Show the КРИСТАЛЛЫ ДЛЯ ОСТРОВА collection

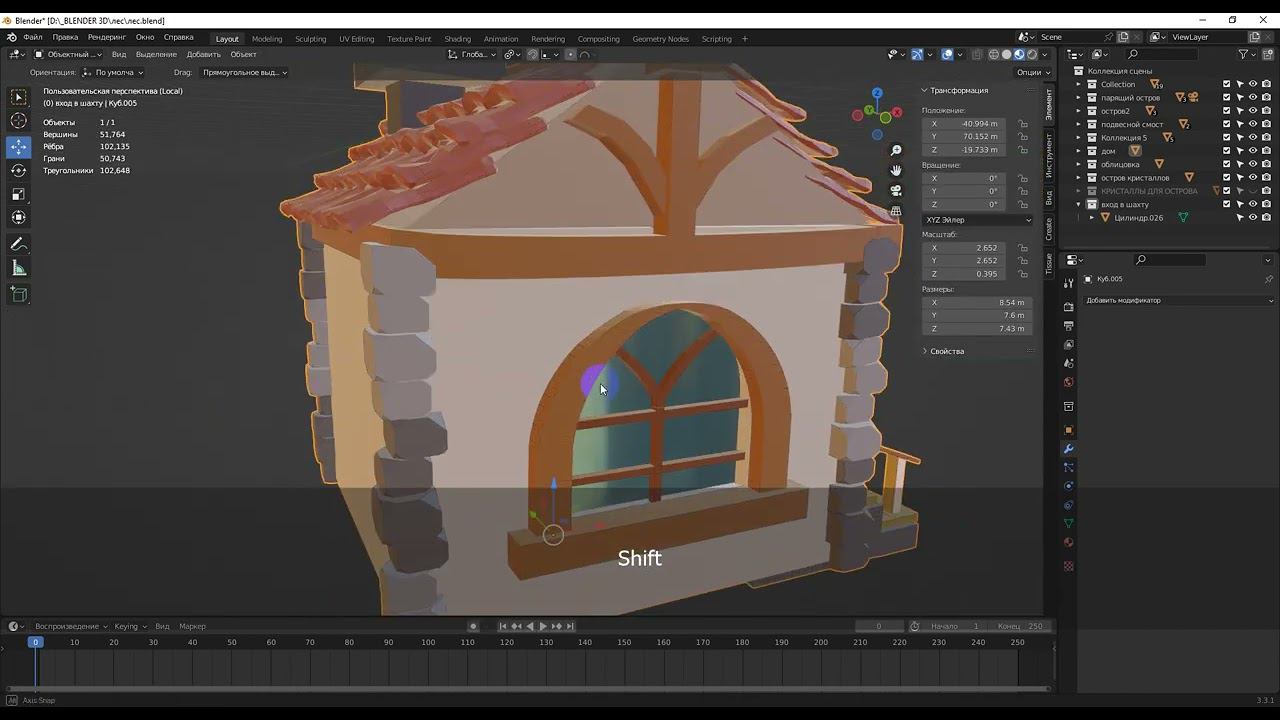click(1253, 191)
